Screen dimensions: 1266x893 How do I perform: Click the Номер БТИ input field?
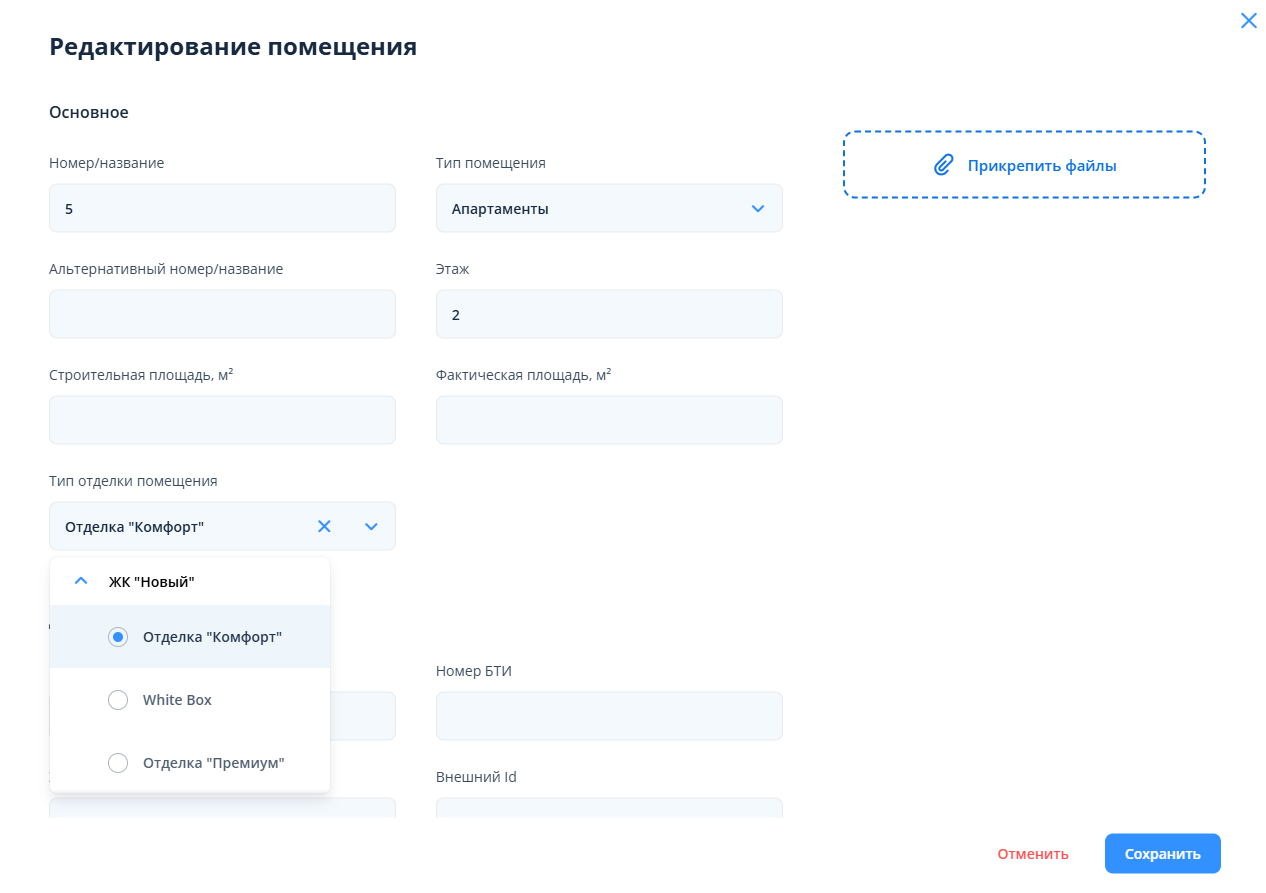pyautogui.click(x=608, y=716)
